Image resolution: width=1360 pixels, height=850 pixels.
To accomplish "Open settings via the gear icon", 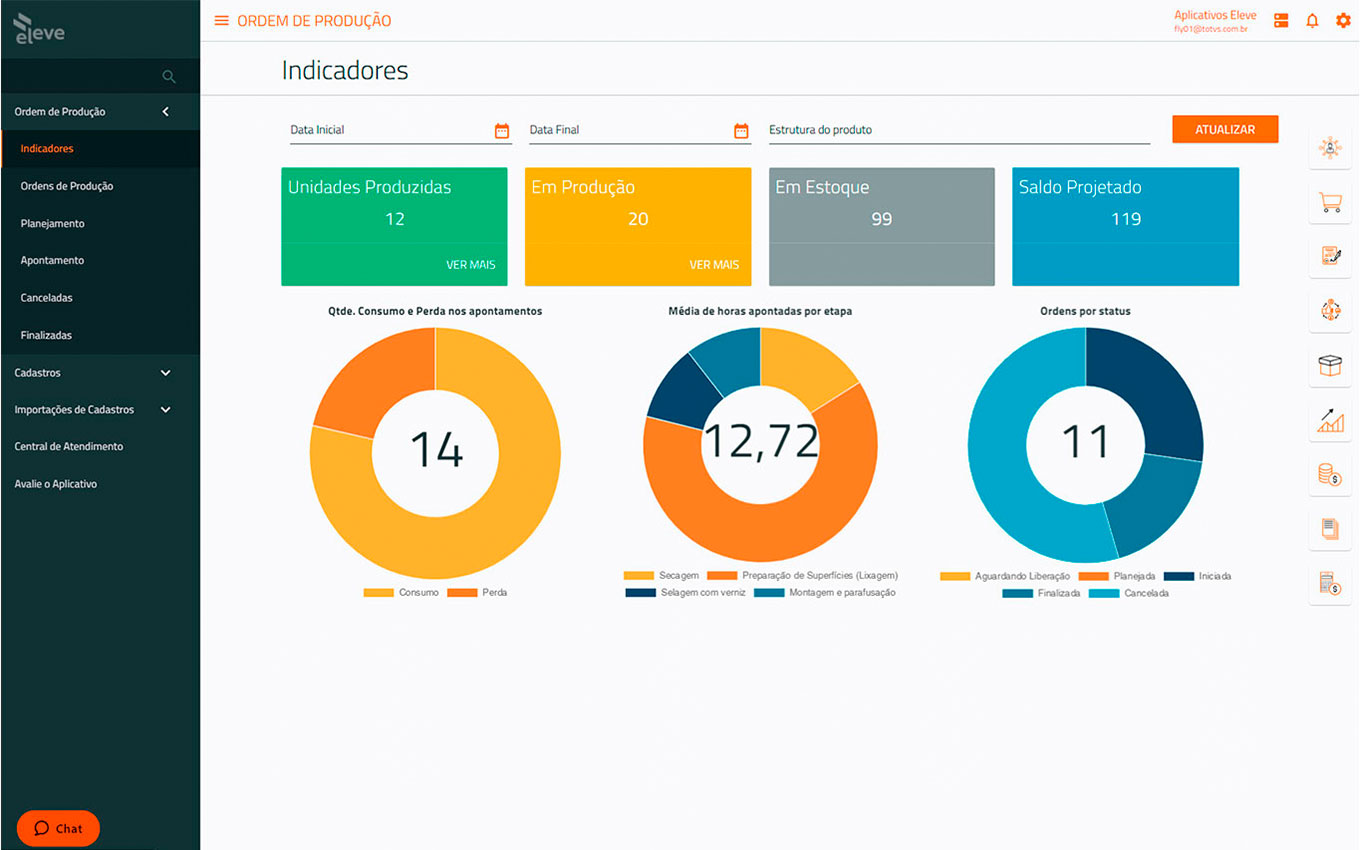I will [1343, 21].
